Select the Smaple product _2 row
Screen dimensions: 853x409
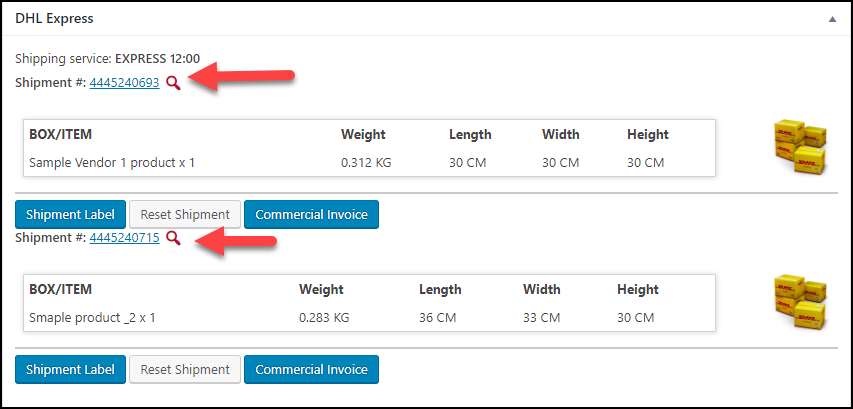click(369, 318)
